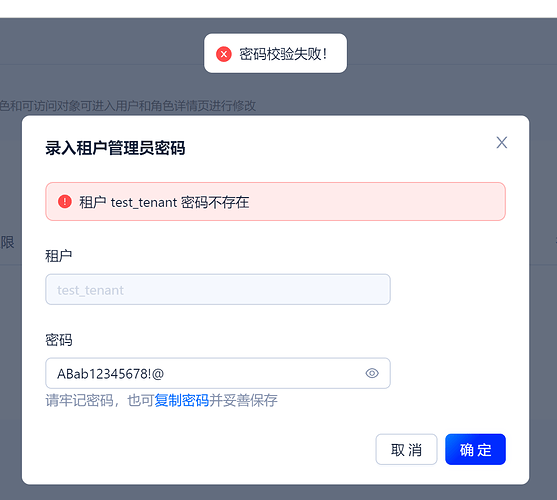Click the 并妥善保存 text after the link
The image size is (557, 500).
tap(243, 400)
